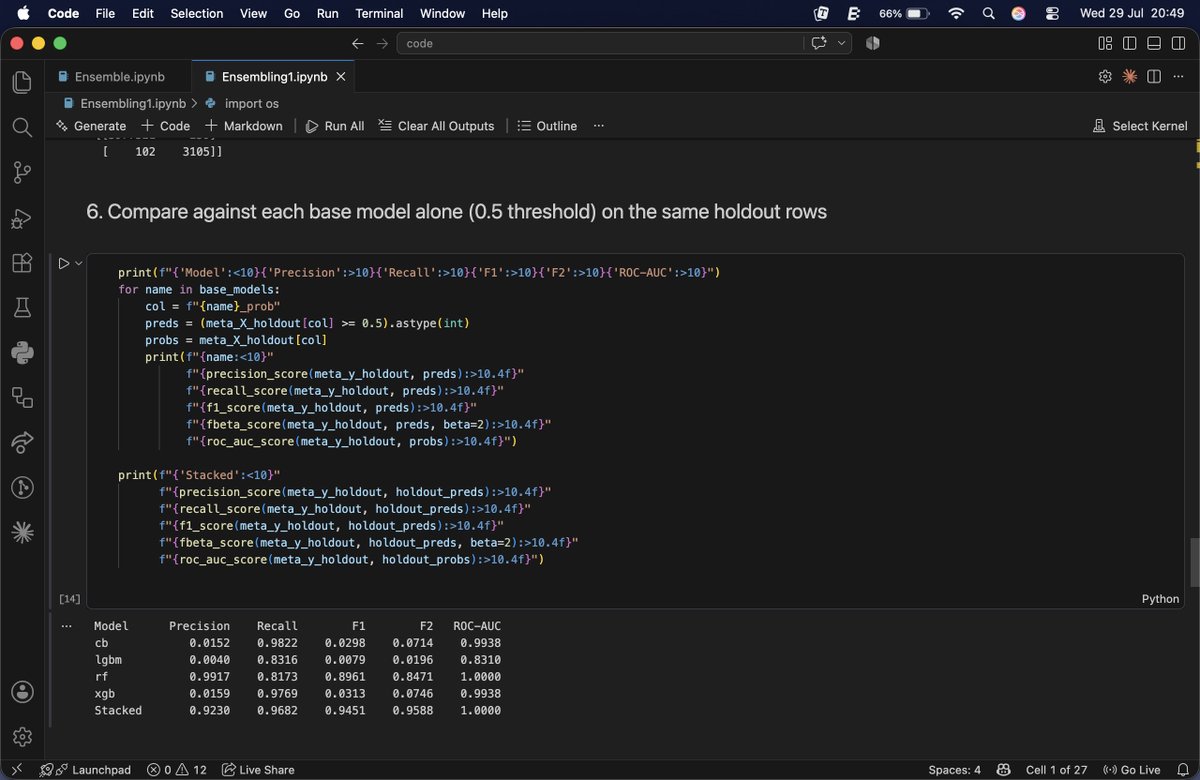The width and height of the screenshot is (1200, 780).
Task: Open the Python extension view
Action: 22,352
